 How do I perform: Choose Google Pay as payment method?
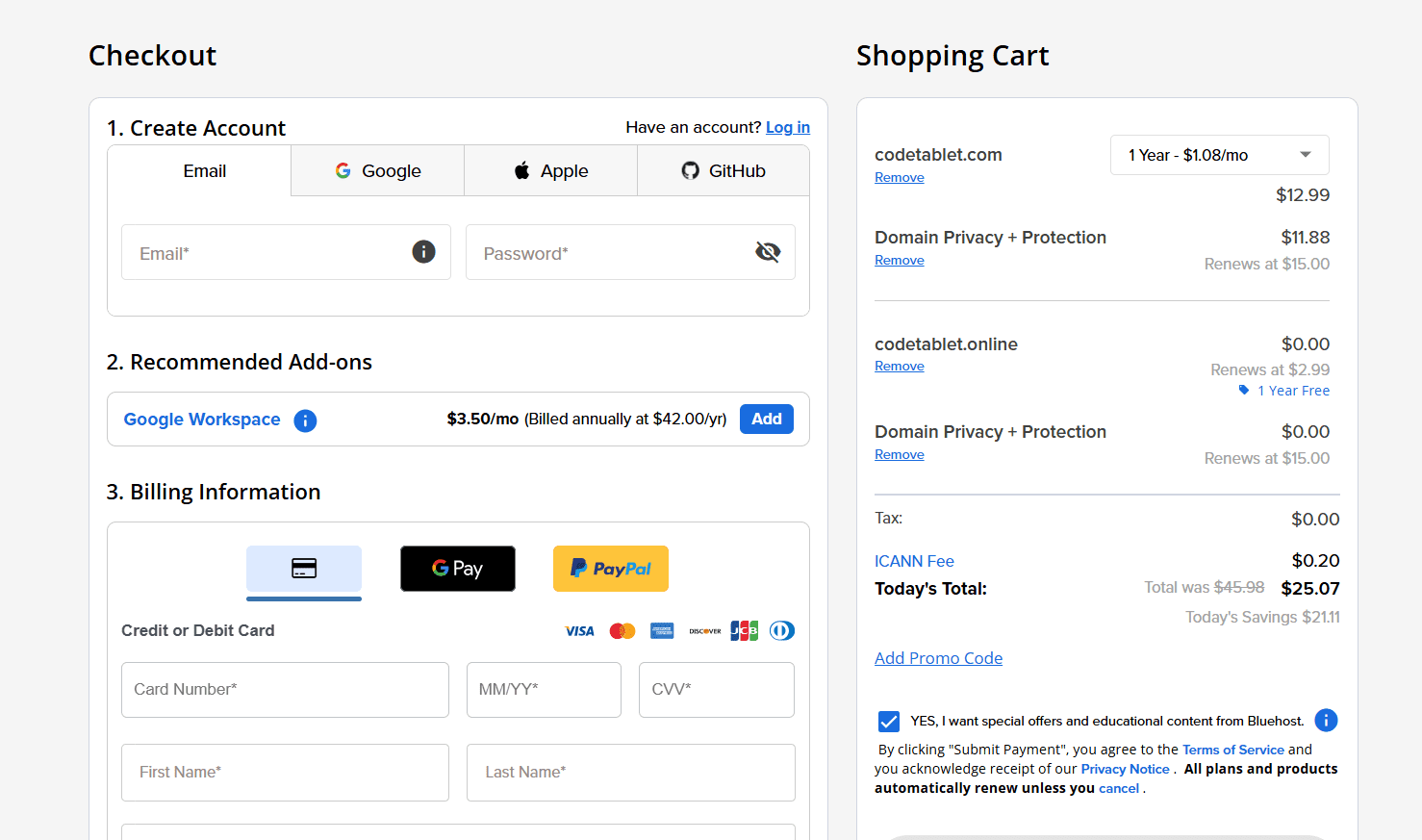[x=458, y=569]
